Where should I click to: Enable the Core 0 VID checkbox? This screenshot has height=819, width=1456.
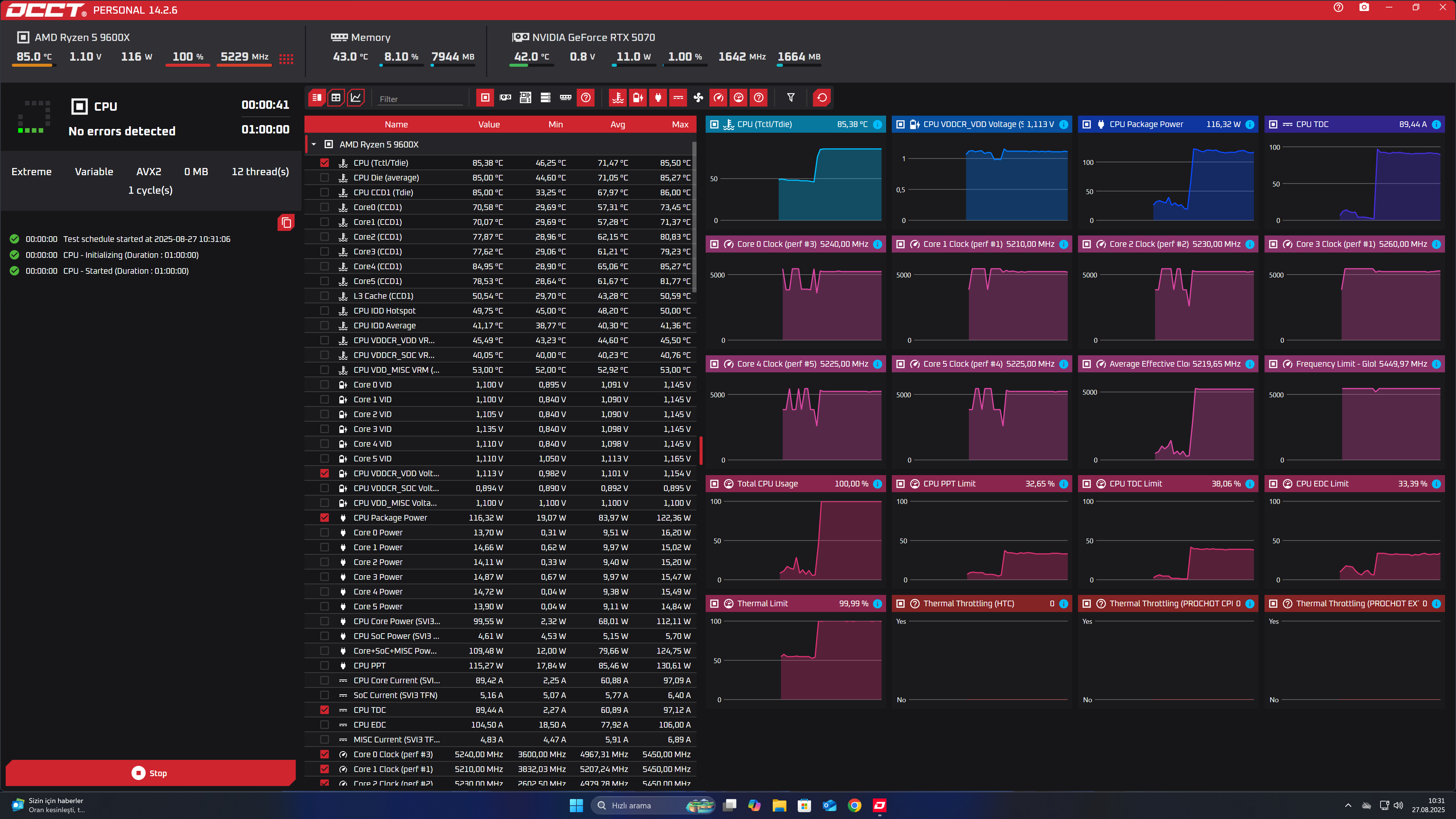point(325,384)
